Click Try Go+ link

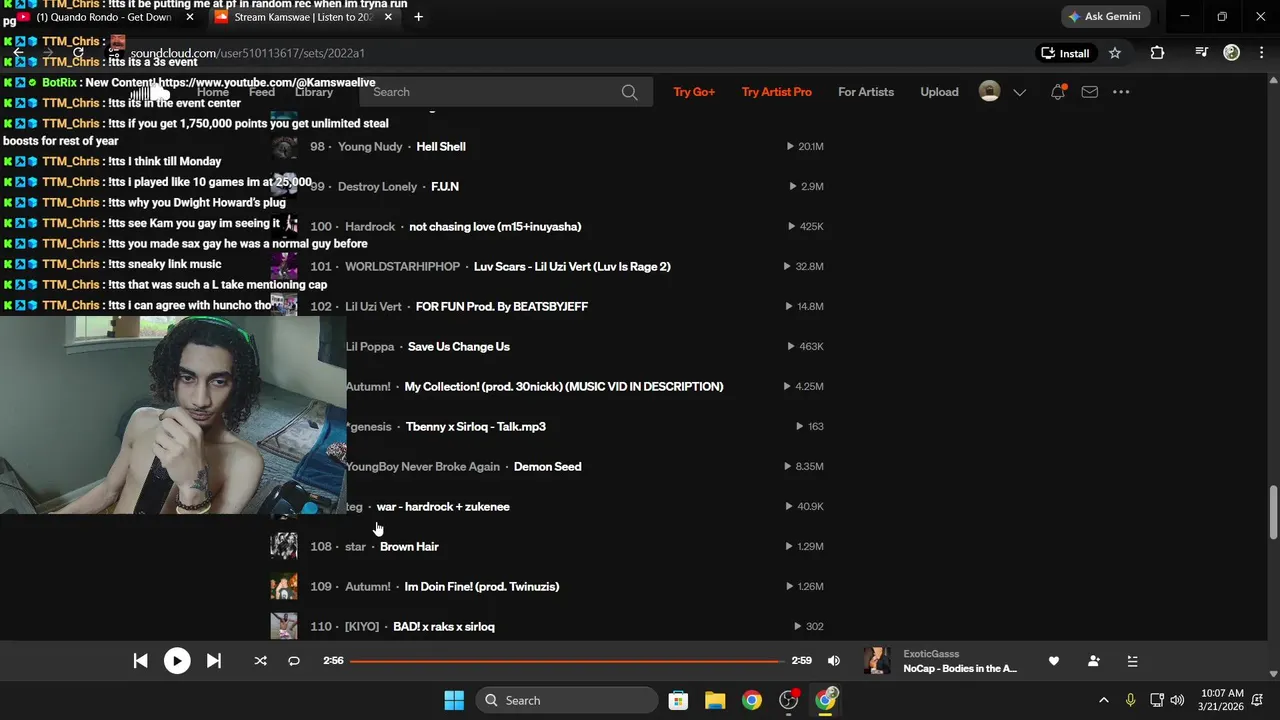[x=694, y=92]
